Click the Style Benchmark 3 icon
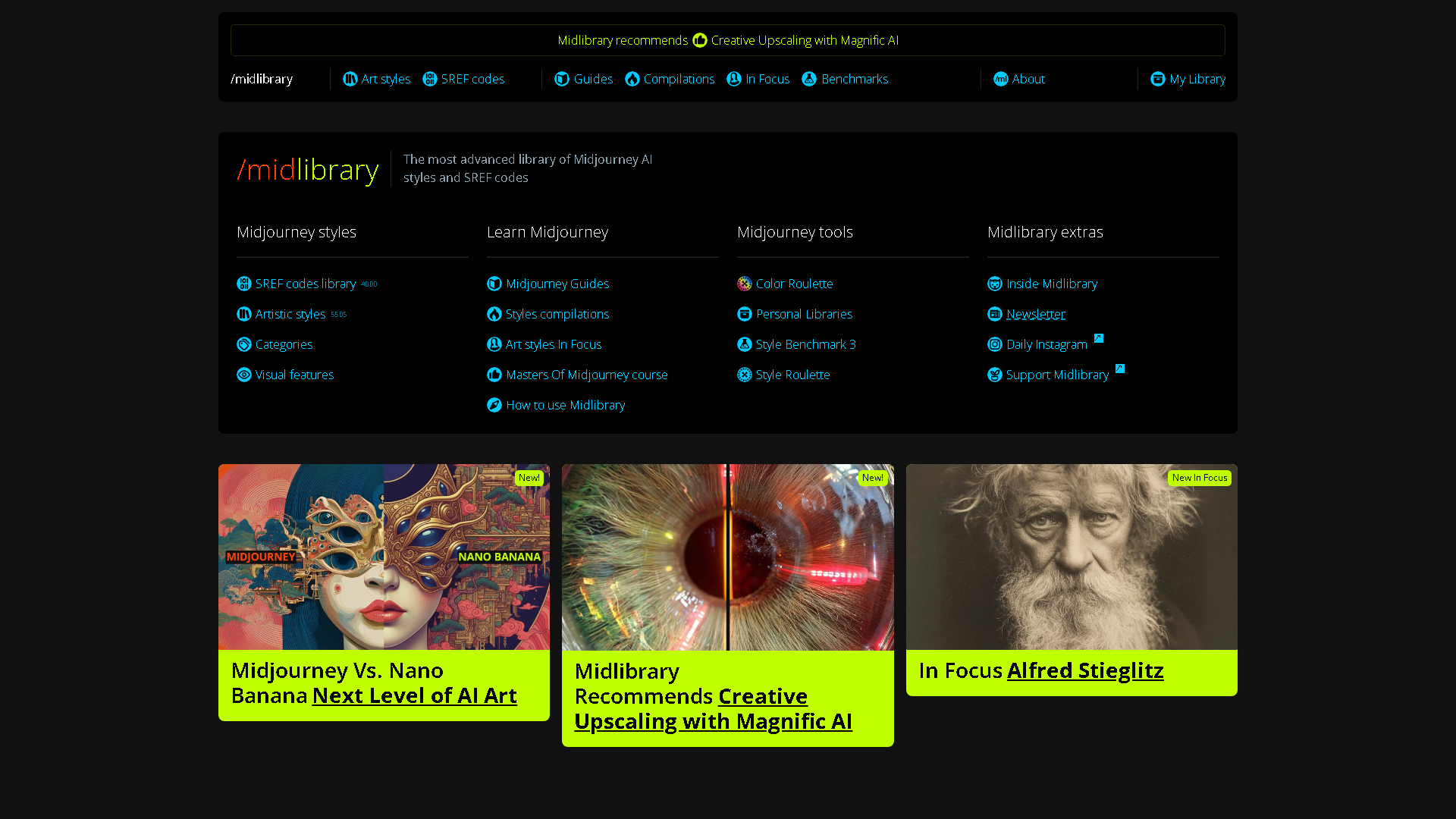The image size is (1456, 819). click(x=745, y=344)
